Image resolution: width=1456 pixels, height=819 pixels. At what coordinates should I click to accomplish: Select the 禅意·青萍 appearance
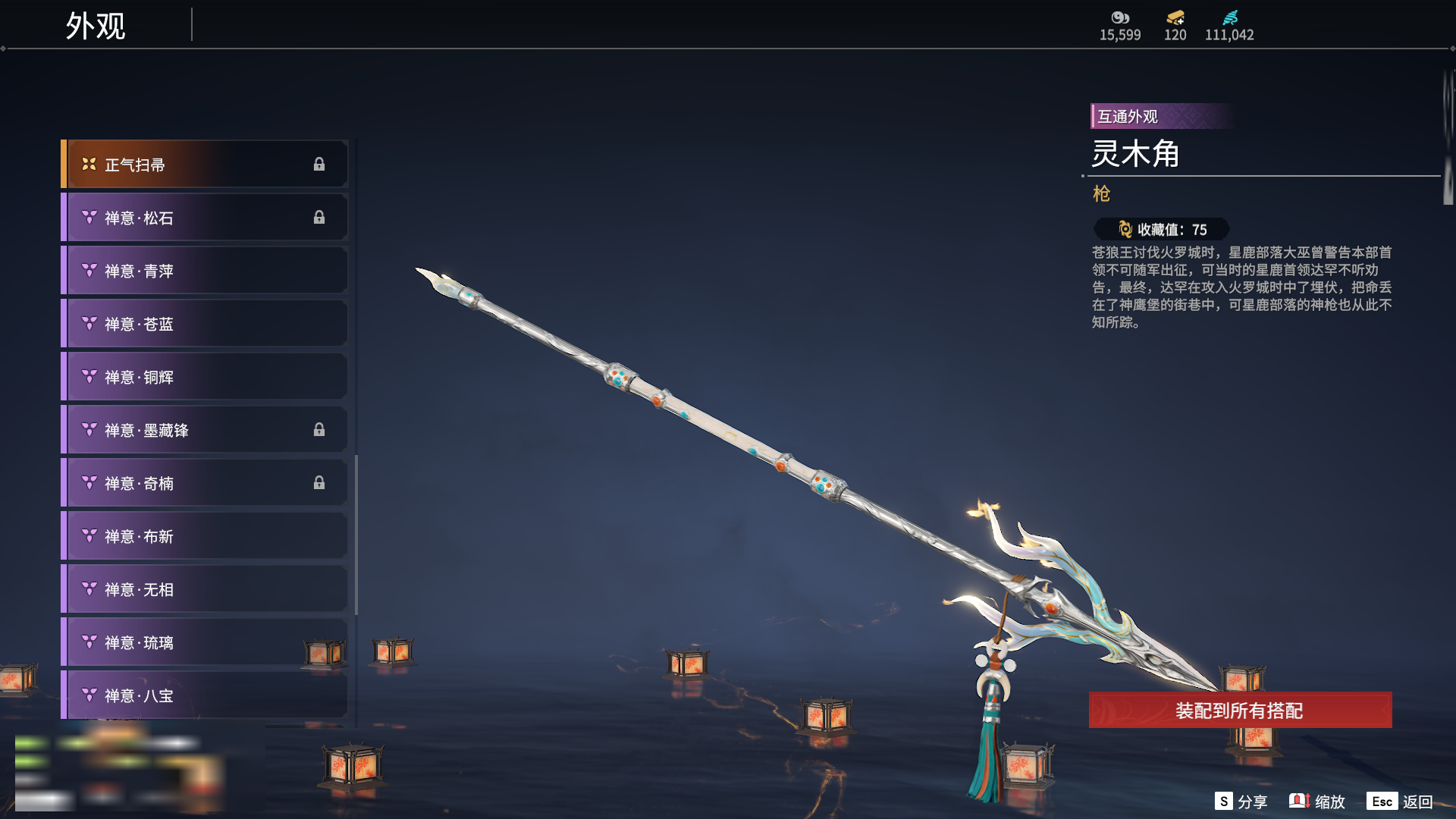point(205,271)
